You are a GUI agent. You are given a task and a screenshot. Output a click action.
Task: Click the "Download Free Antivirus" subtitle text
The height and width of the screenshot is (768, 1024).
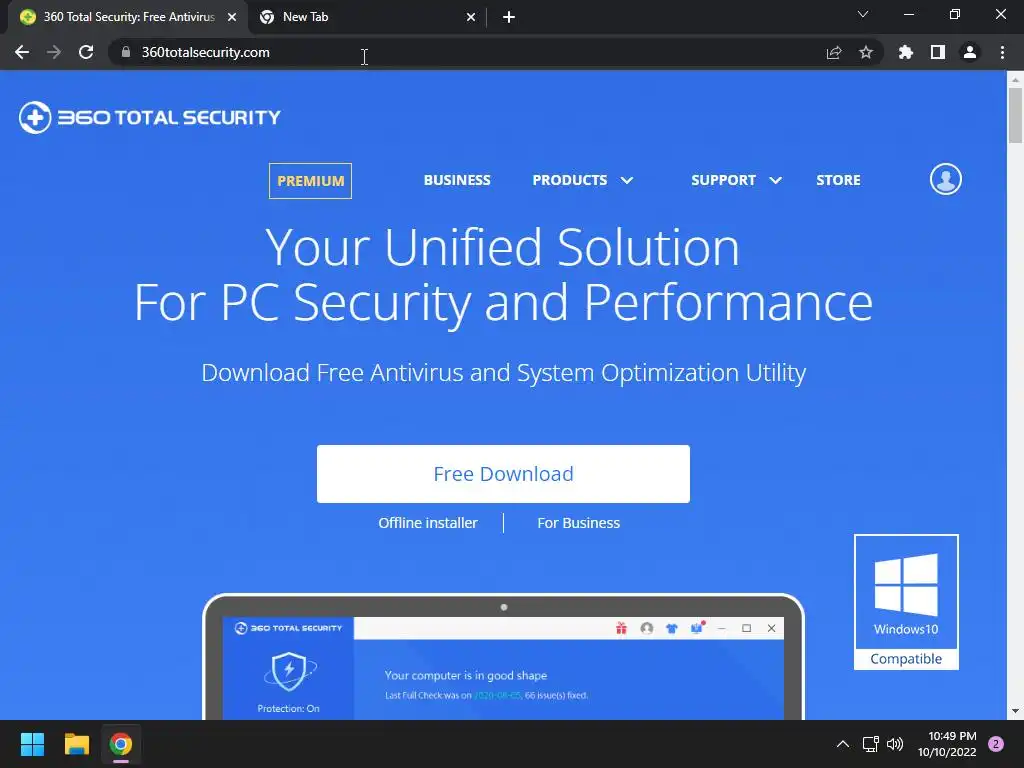tap(504, 373)
